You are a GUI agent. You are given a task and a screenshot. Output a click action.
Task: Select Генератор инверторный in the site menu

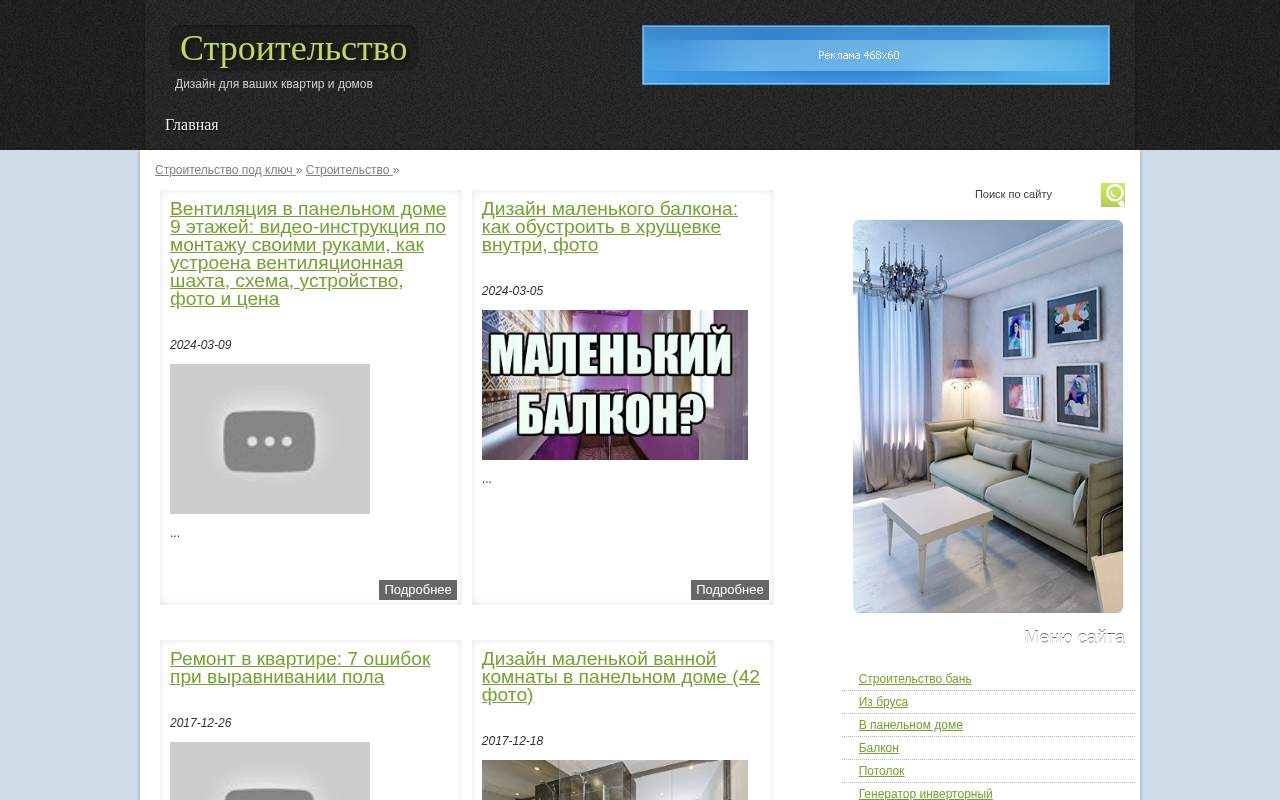926,794
